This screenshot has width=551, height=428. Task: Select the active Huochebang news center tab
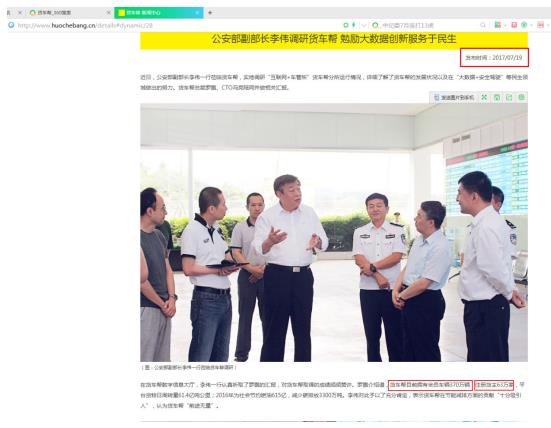coord(158,13)
